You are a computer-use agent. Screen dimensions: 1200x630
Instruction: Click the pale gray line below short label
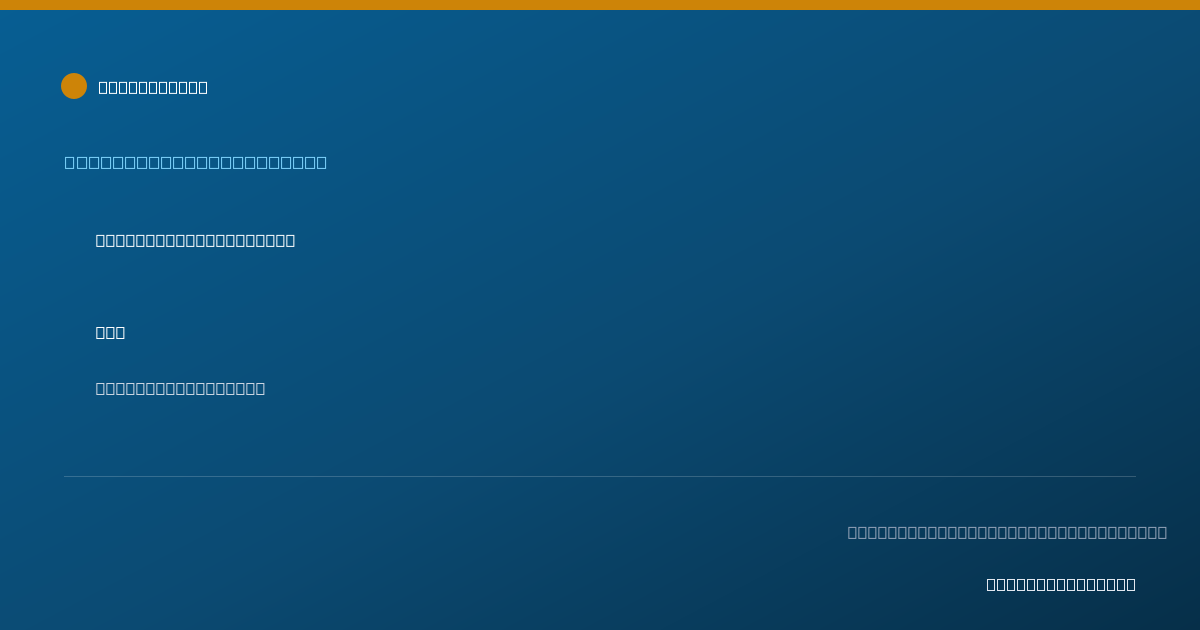pos(180,388)
